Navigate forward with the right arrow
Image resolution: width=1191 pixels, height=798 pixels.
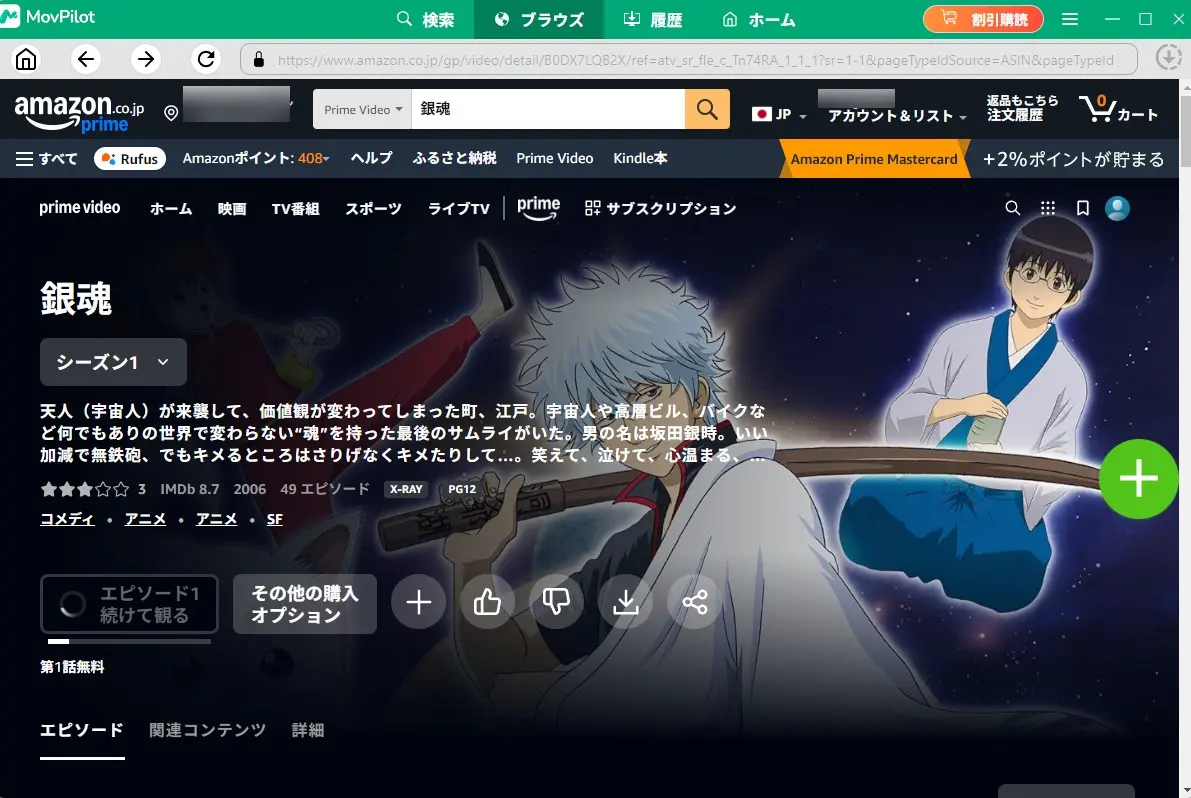click(x=146, y=58)
